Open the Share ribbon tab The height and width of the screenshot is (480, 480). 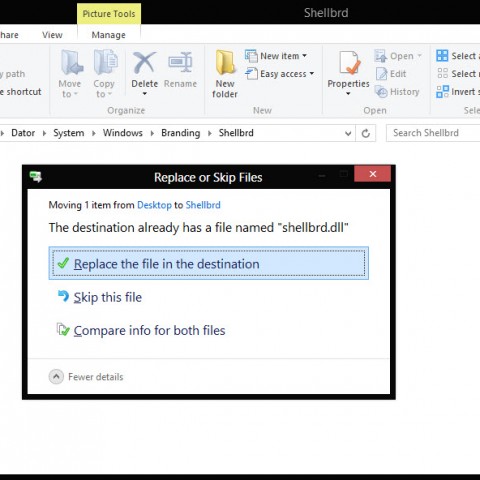tap(9, 35)
